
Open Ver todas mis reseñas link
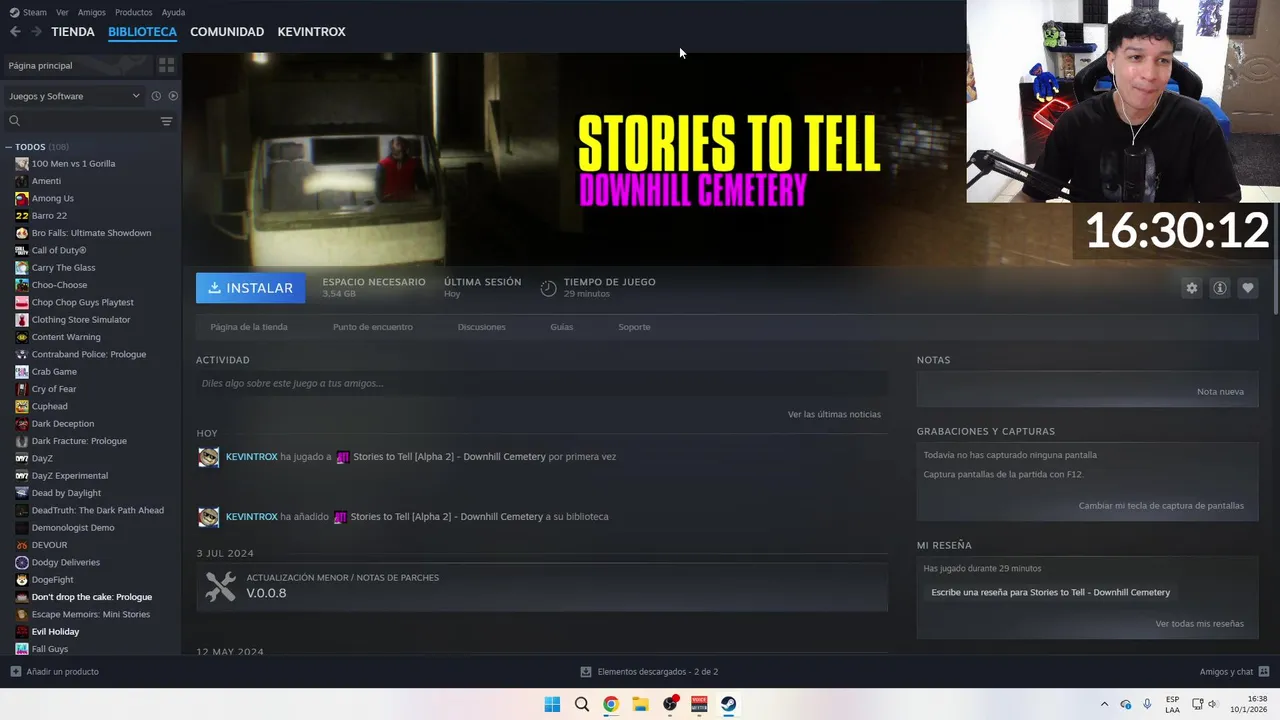(x=1199, y=624)
